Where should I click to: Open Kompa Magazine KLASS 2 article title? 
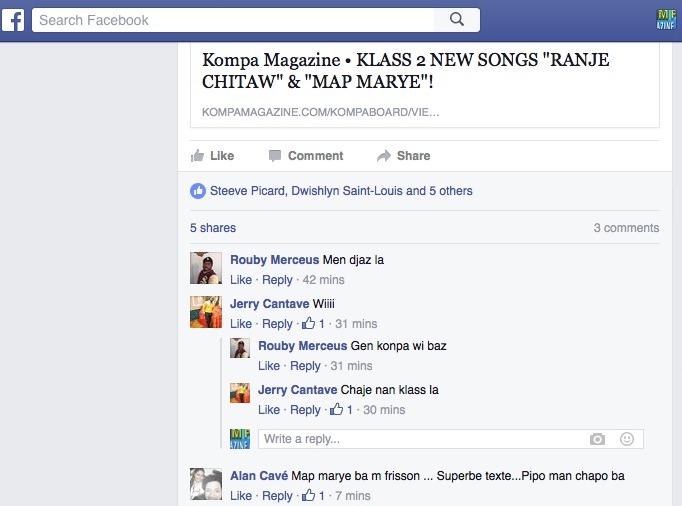coord(405,70)
